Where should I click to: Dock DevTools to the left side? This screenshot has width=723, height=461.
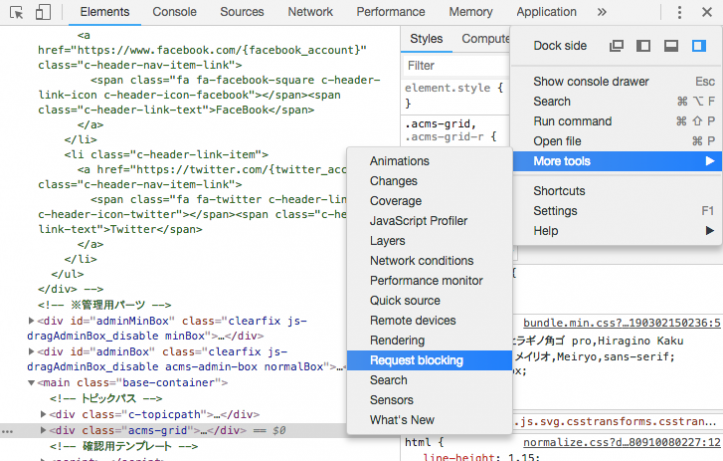coord(644,46)
